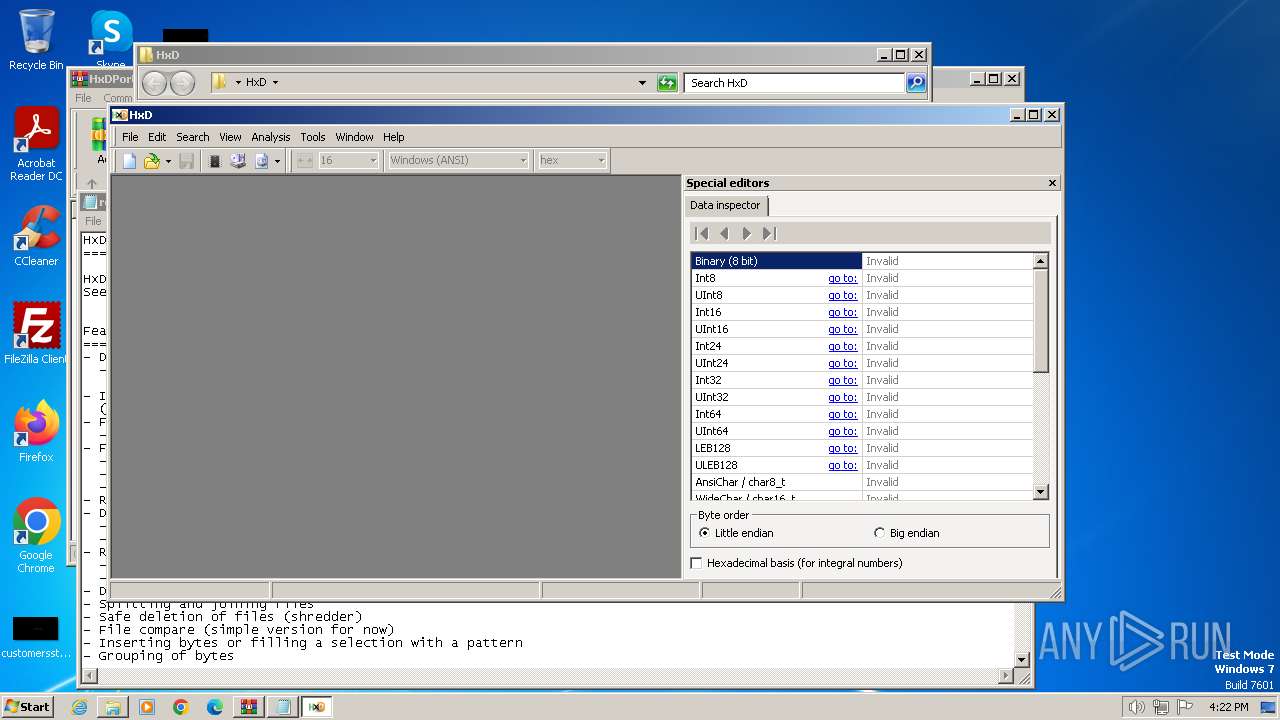Open the CCleaner desktop shortcut

point(36,236)
